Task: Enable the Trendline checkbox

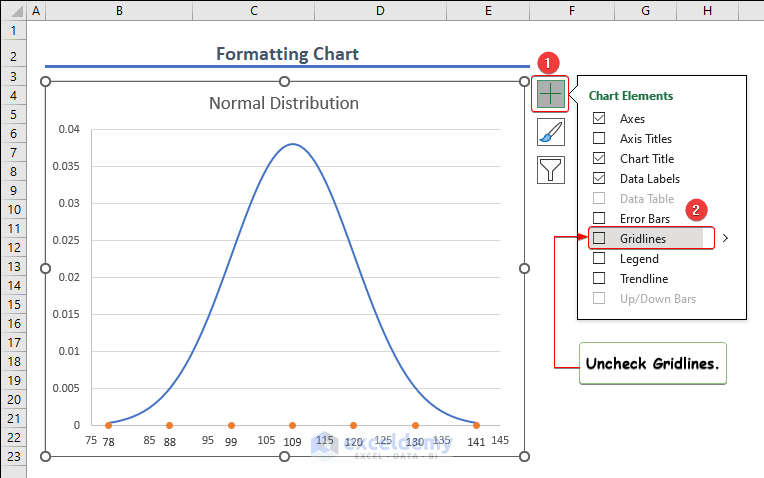Action: pyautogui.click(x=599, y=279)
